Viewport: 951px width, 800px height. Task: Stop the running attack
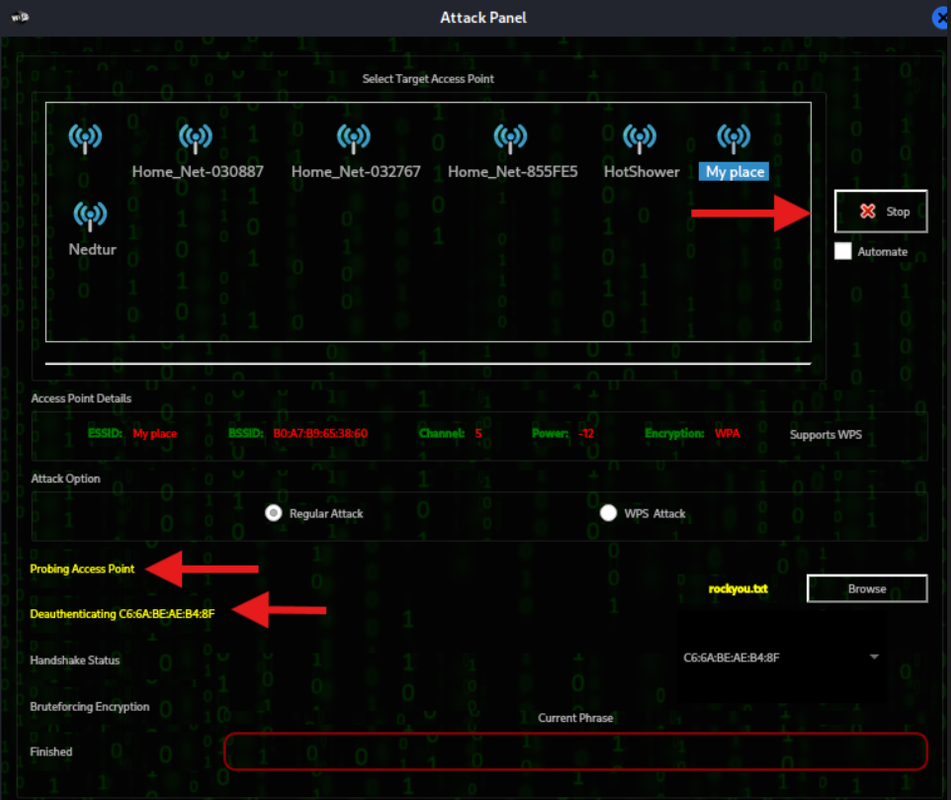(881, 211)
